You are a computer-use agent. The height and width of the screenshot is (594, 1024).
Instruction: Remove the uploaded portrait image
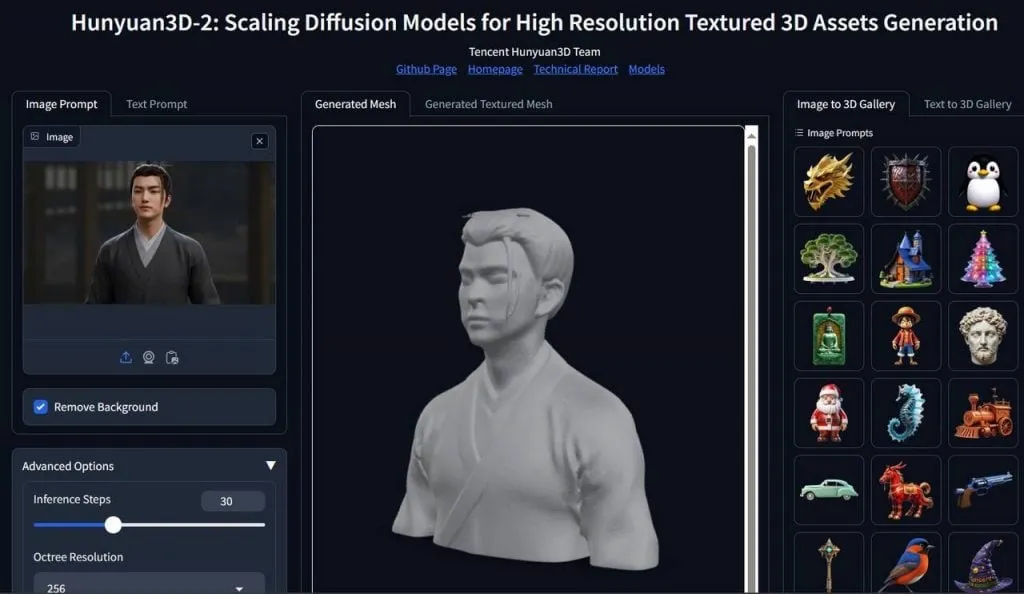pyautogui.click(x=259, y=141)
